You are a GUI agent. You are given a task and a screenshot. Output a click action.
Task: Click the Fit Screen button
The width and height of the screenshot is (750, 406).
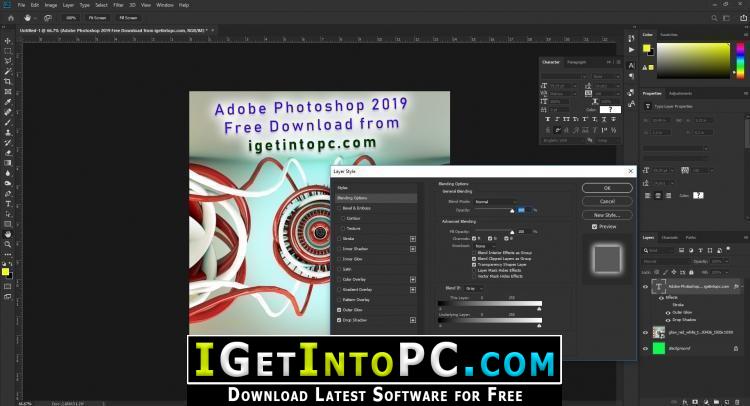click(97, 18)
